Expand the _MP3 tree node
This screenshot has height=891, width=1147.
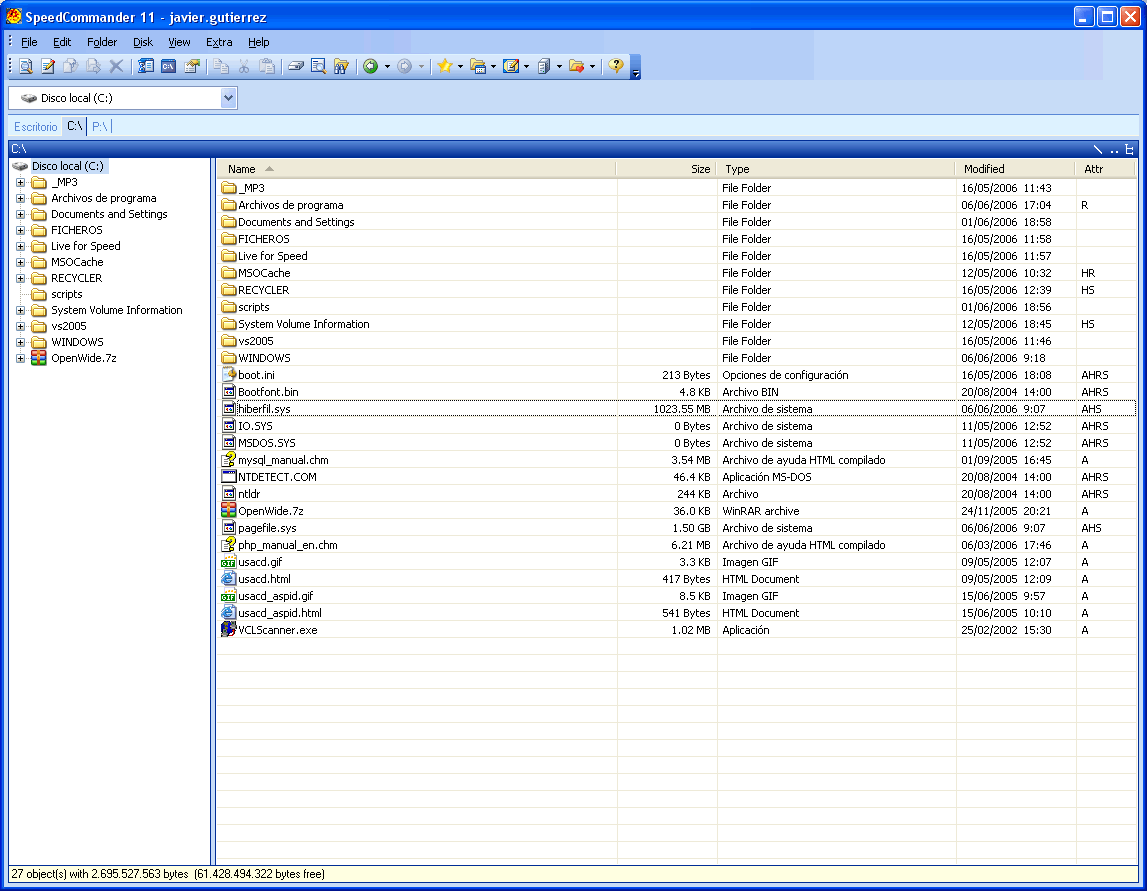tap(20, 182)
